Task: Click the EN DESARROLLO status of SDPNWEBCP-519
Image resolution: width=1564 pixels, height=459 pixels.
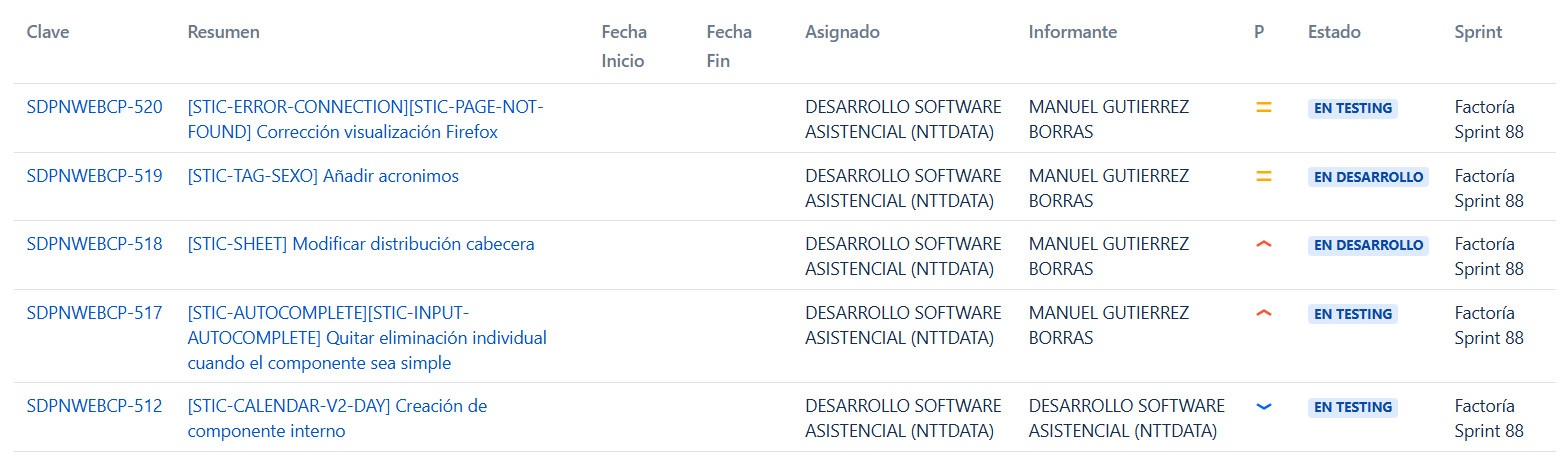Action: (x=1368, y=177)
